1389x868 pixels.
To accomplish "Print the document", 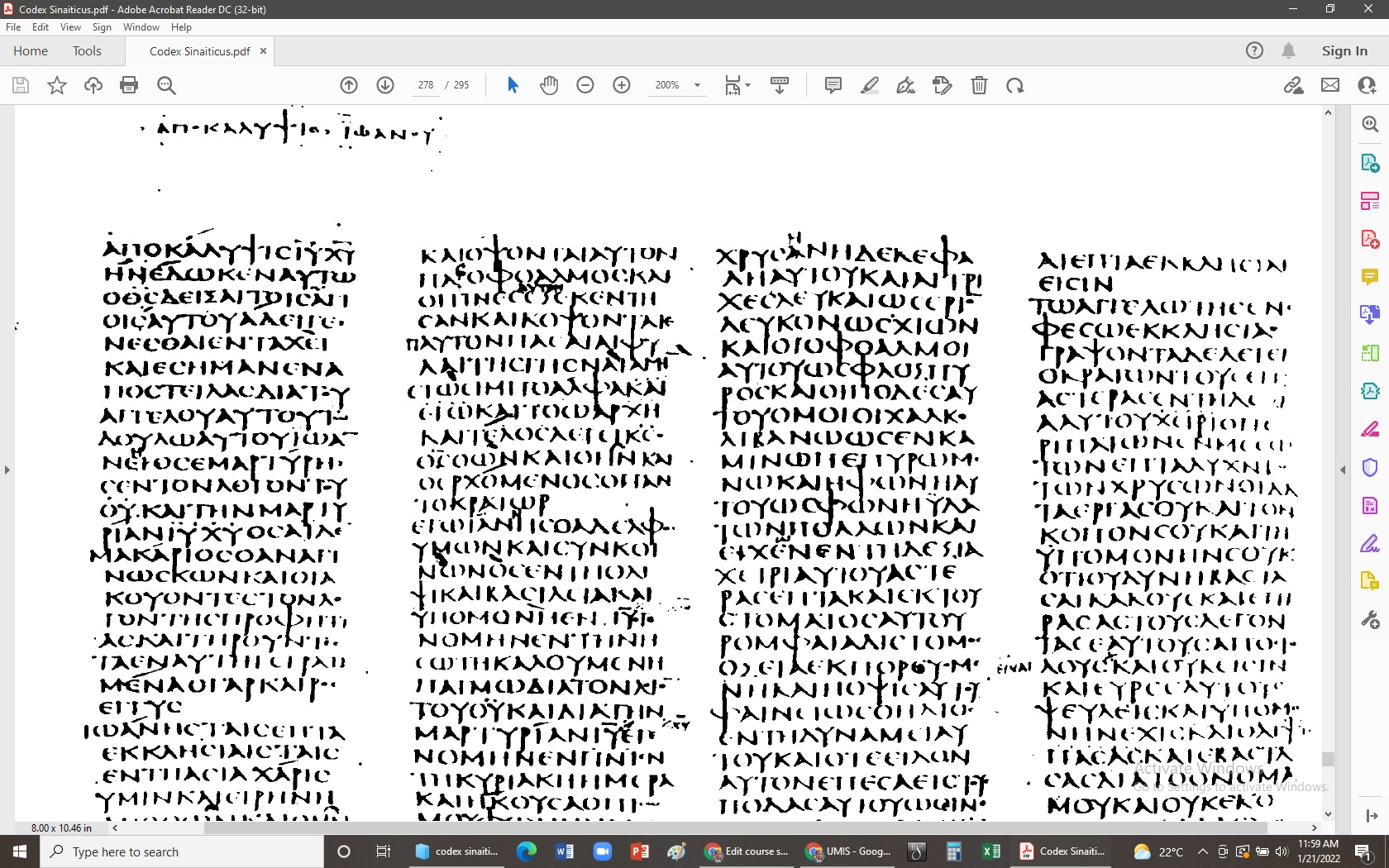I will click(x=129, y=85).
